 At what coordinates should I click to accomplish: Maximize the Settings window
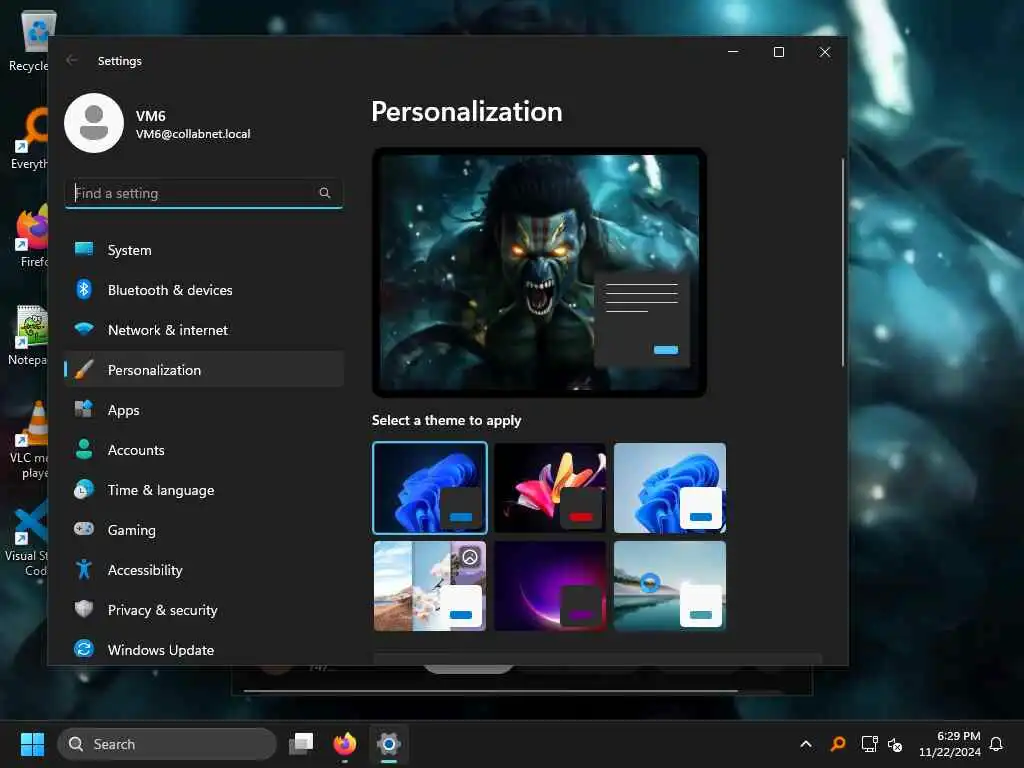click(x=779, y=52)
